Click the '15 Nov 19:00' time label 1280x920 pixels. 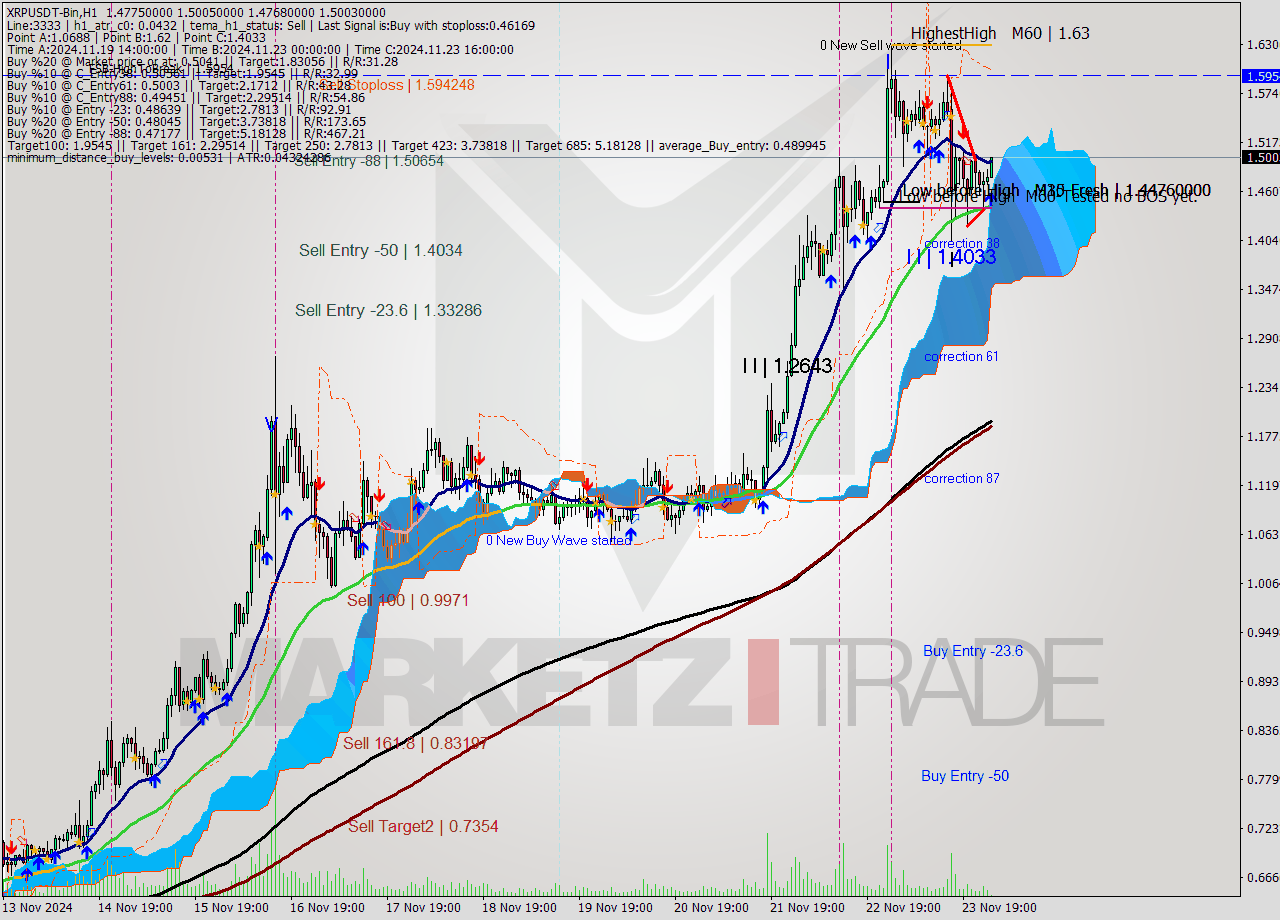click(x=232, y=908)
